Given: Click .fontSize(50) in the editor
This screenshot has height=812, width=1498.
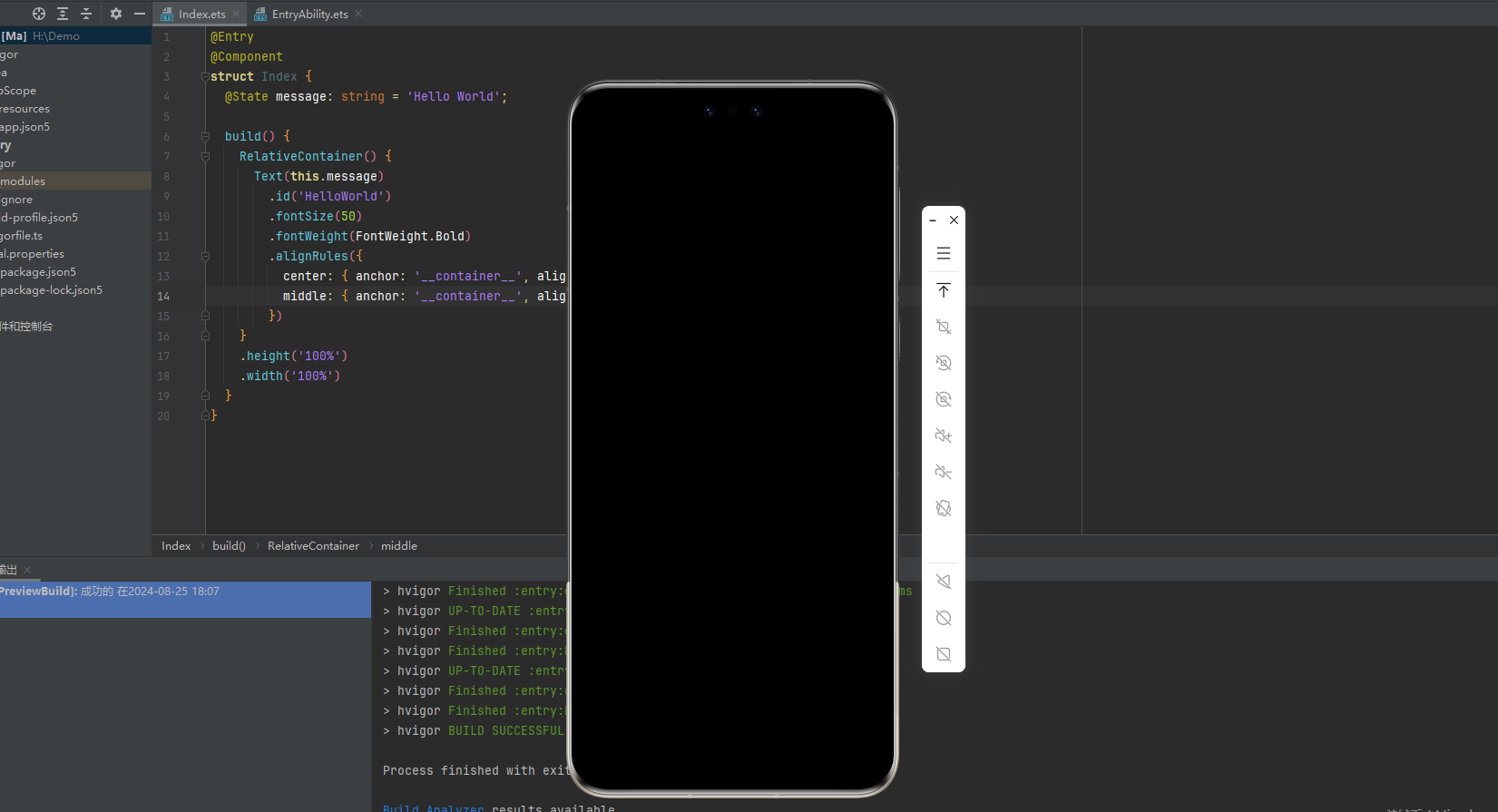Looking at the screenshot, I should pos(316,217).
